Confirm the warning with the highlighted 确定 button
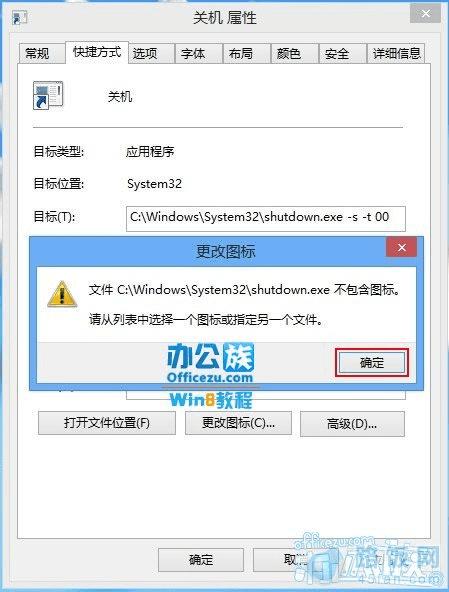 click(x=372, y=363)
